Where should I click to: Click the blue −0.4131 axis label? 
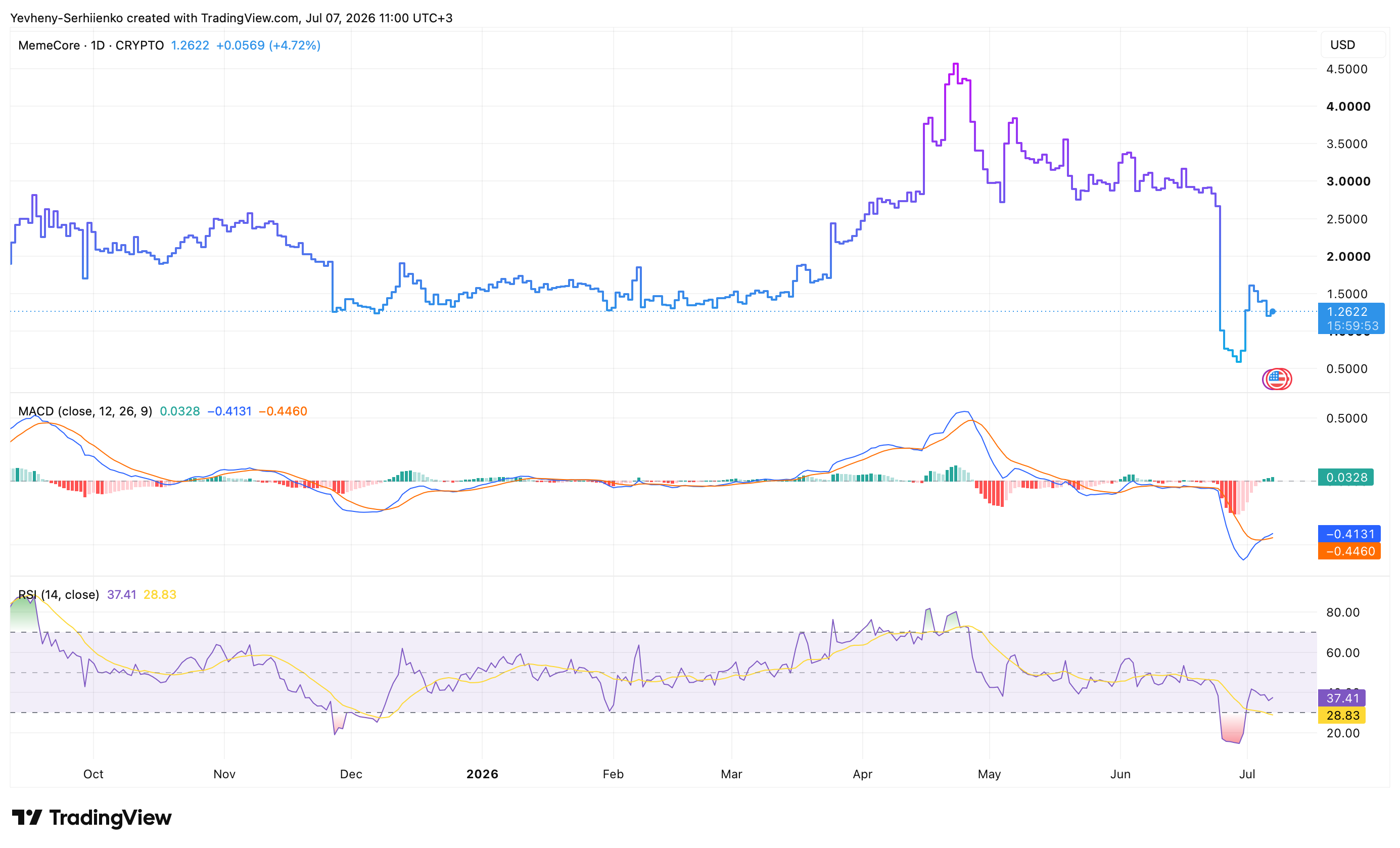tap(1349, 534)
